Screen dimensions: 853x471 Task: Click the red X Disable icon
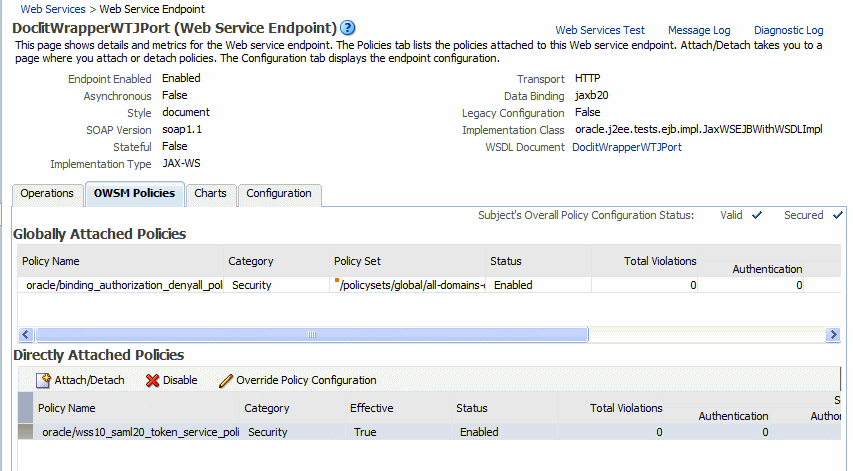[x=152, y=380]
